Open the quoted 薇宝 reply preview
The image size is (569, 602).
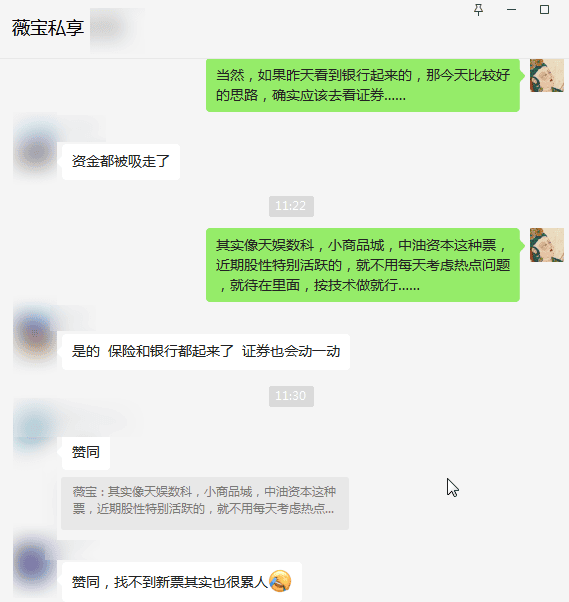(x=205, y=503)
